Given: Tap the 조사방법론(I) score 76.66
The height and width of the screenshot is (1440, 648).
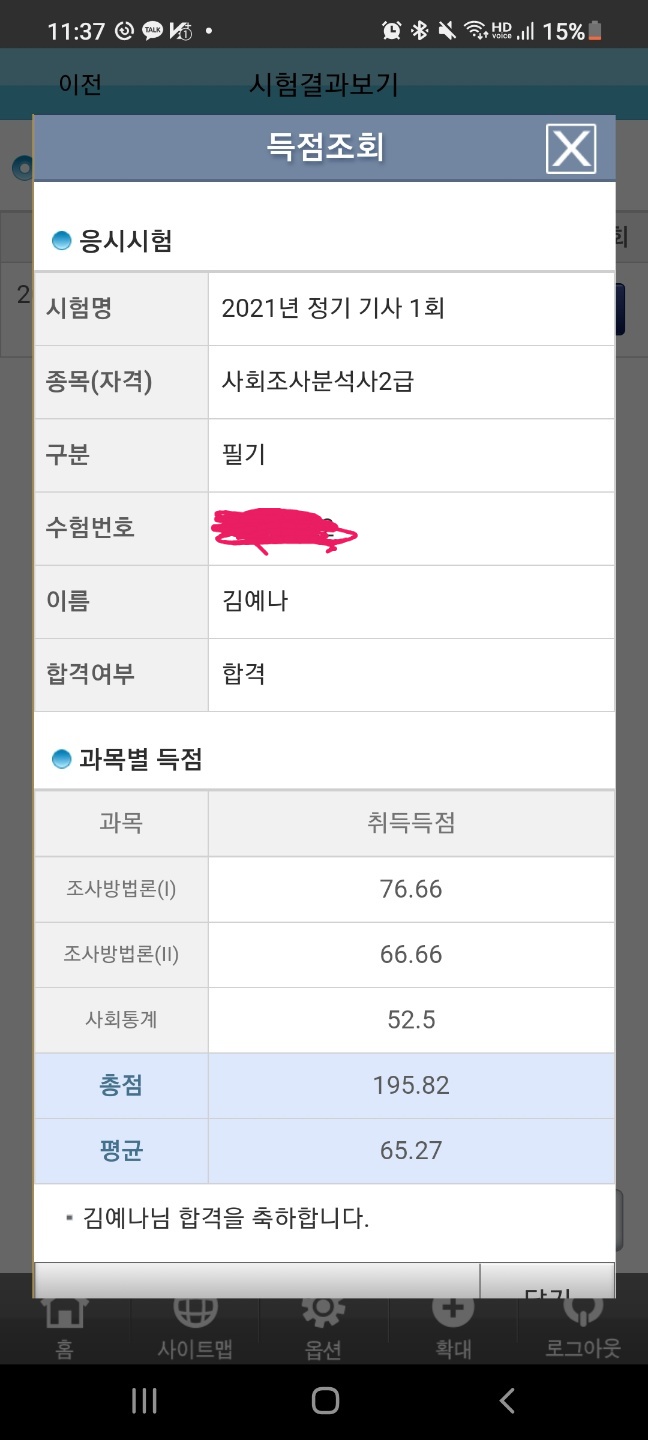Looking at the screenshot, I should click(411, 889).
